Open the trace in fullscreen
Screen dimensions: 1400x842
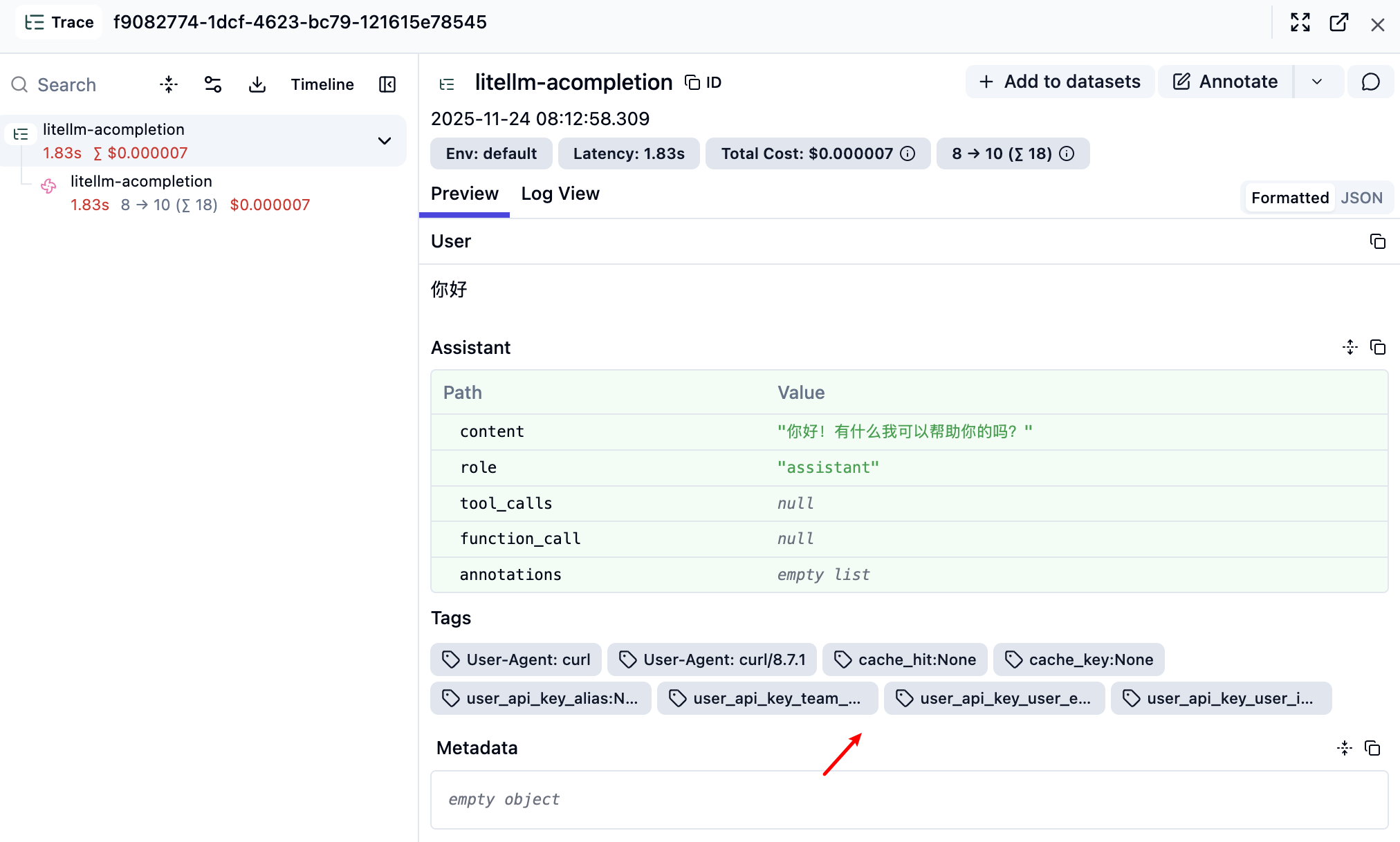coord(1301,22)
